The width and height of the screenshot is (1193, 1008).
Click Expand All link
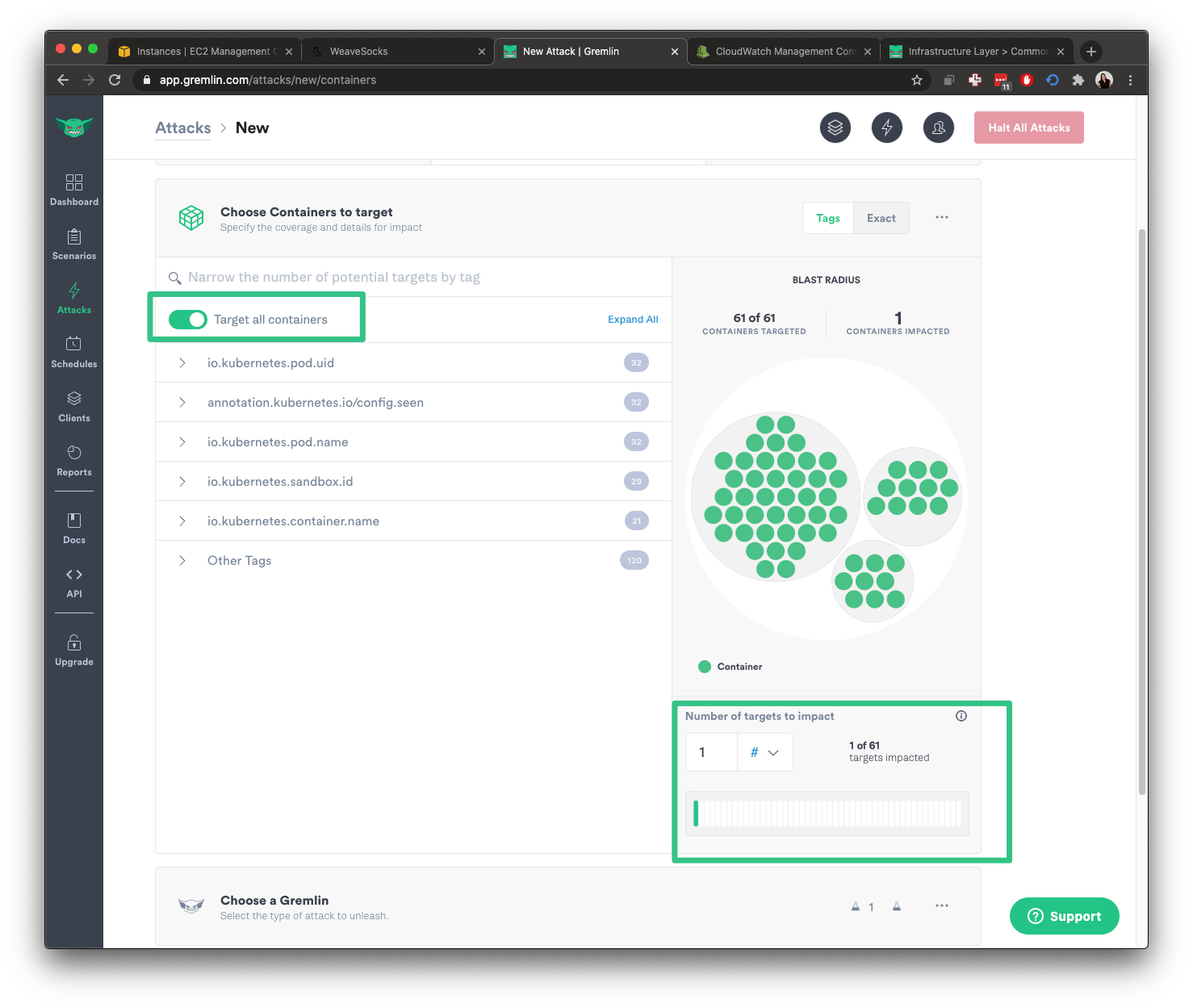[633, 320]
